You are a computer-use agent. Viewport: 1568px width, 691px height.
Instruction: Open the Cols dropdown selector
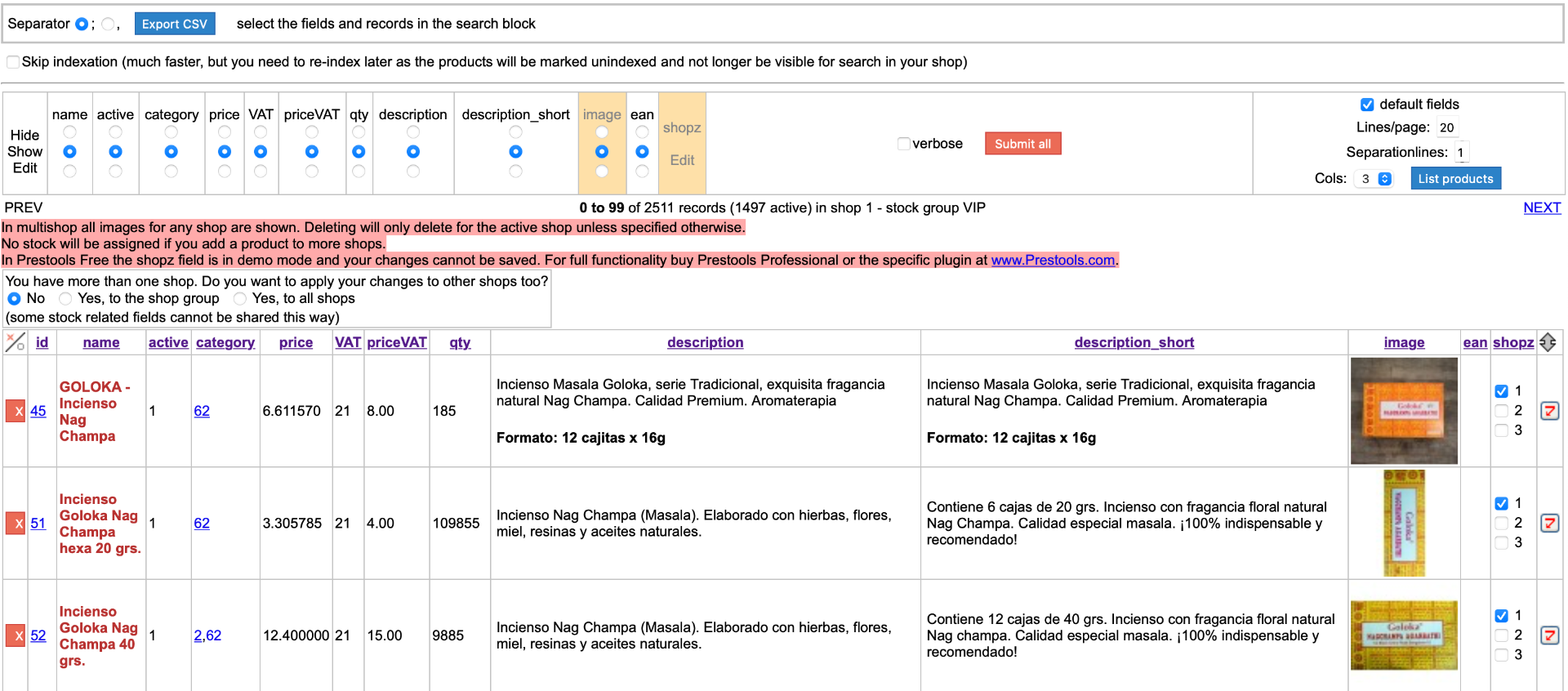(x=1374, y=179)
